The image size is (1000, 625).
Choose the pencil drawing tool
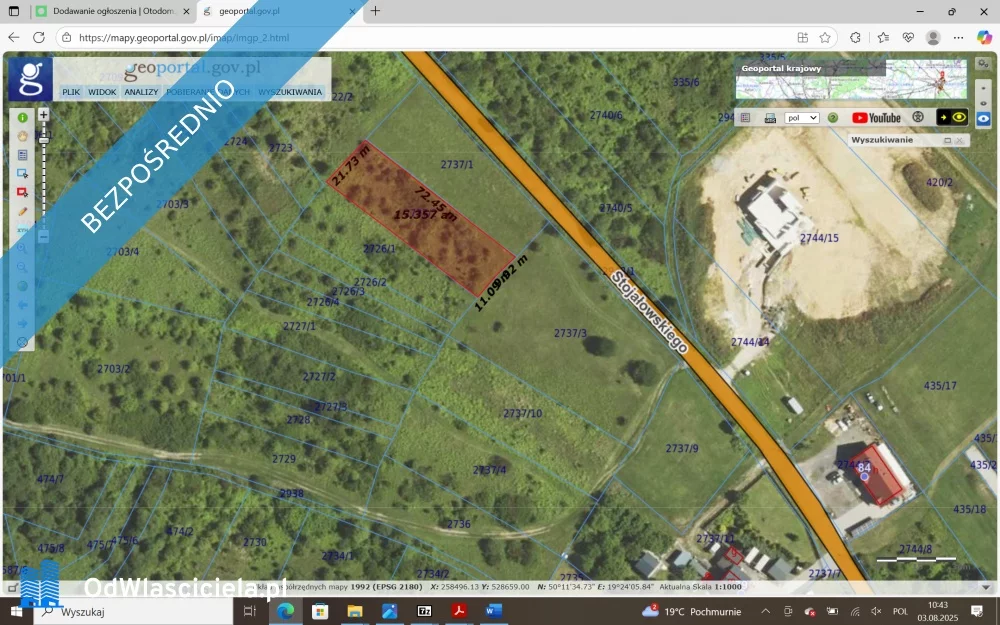click(22, 211)
